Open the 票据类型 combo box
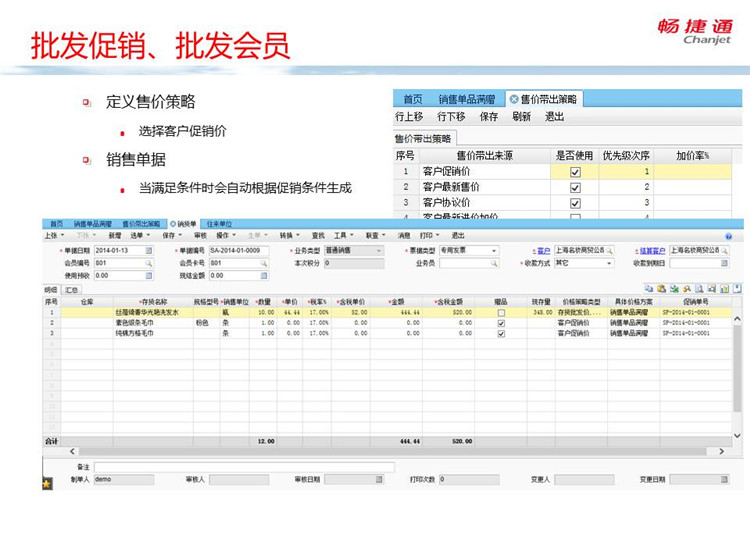750x542 pixels. pyautogui.click(x=494, y=251)
